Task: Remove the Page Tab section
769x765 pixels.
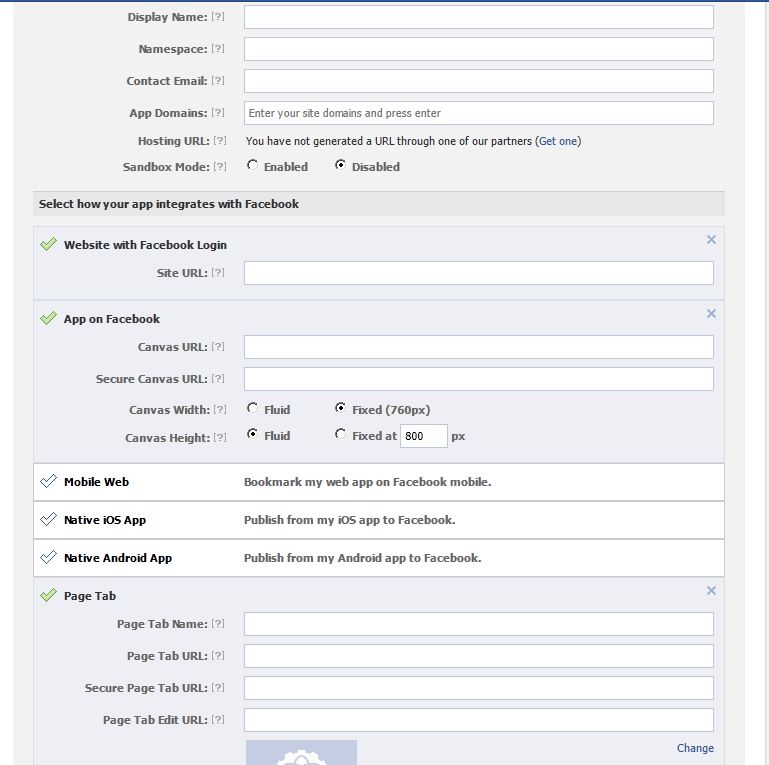Action: click(x=711, y=590)
